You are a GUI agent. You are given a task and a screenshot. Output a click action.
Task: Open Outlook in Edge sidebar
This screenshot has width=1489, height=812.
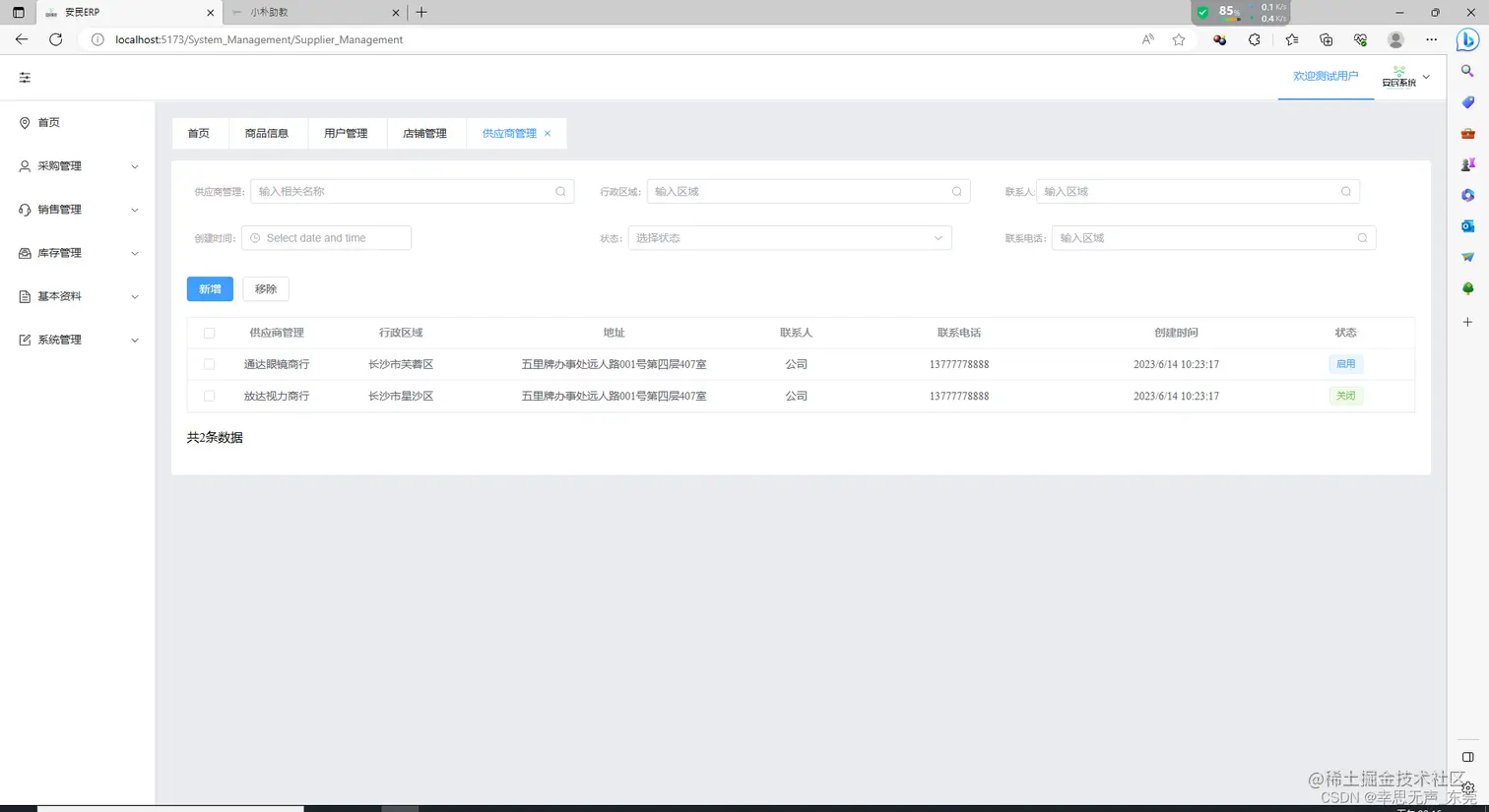point(1467,226)
